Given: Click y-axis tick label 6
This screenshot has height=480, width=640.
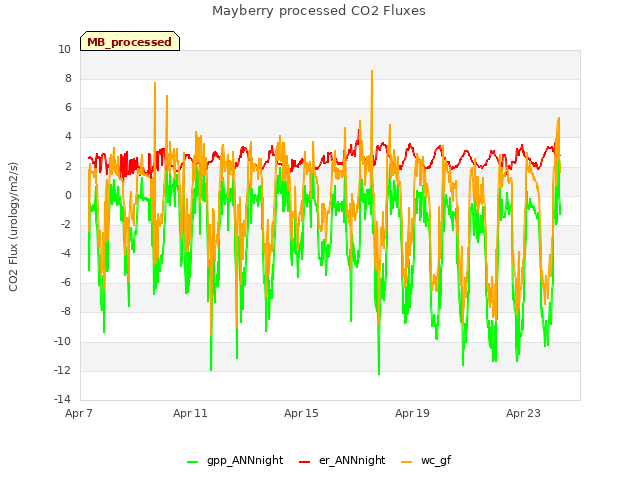Looking at the screenshot, I should click(68, 107).
